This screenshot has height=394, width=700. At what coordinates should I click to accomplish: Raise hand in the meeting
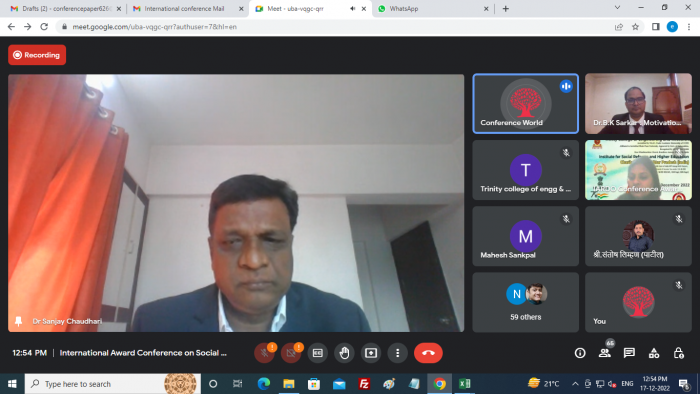pos(344,353)
